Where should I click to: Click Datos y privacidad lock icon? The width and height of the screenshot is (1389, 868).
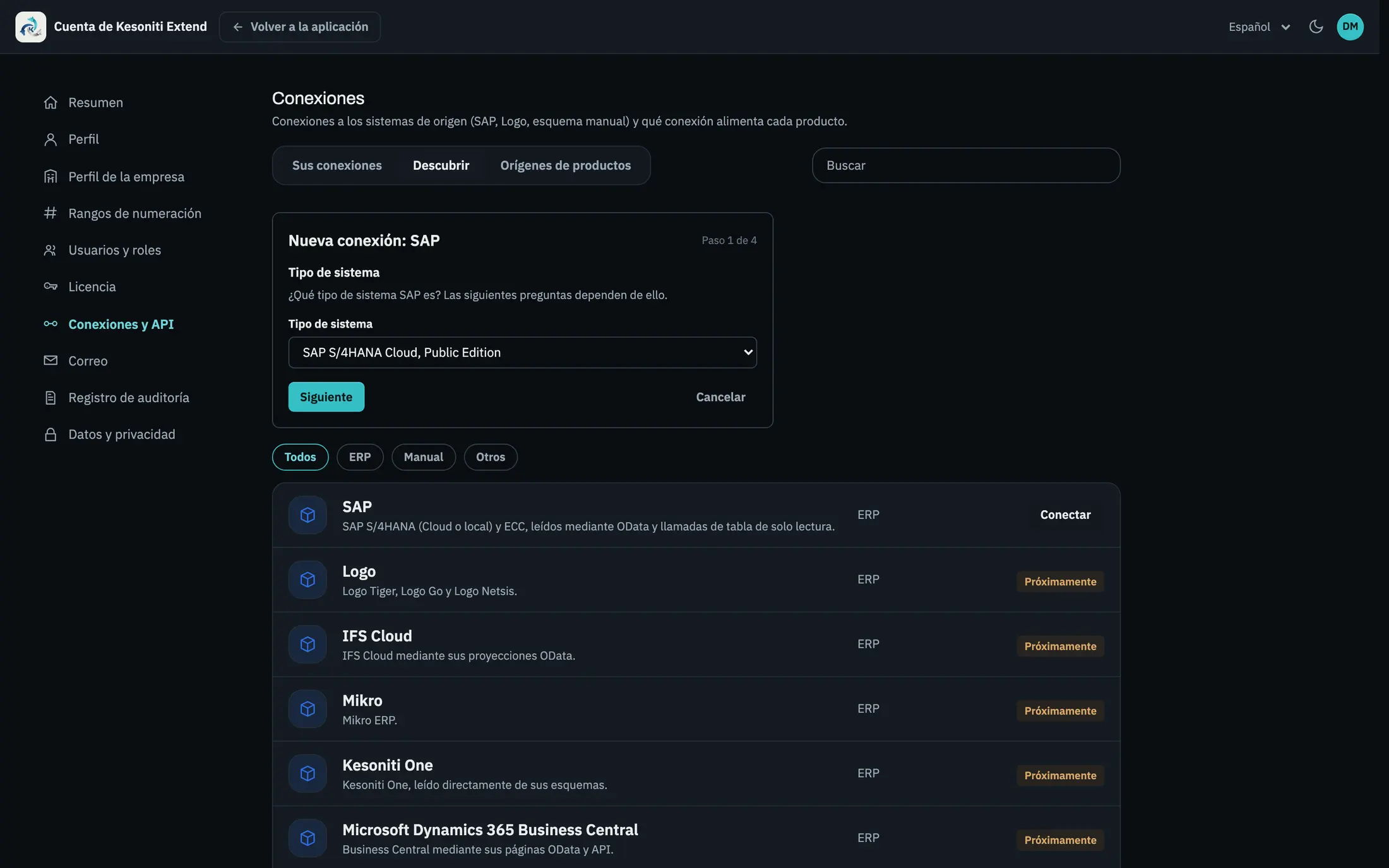(51, 434)
